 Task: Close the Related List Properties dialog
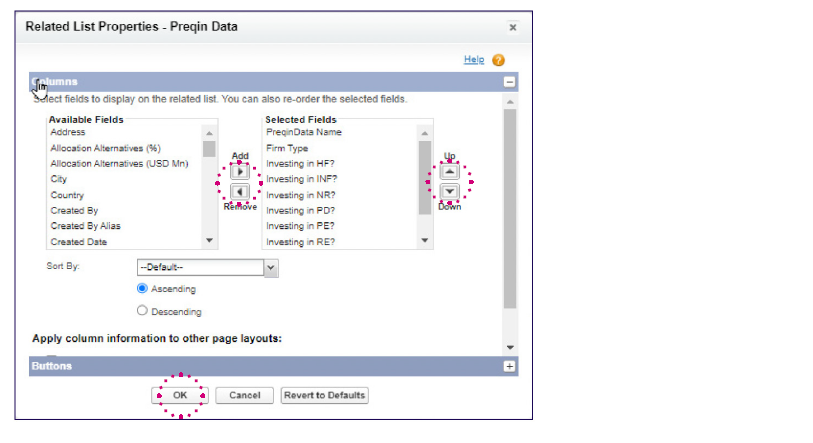point(513,27)
